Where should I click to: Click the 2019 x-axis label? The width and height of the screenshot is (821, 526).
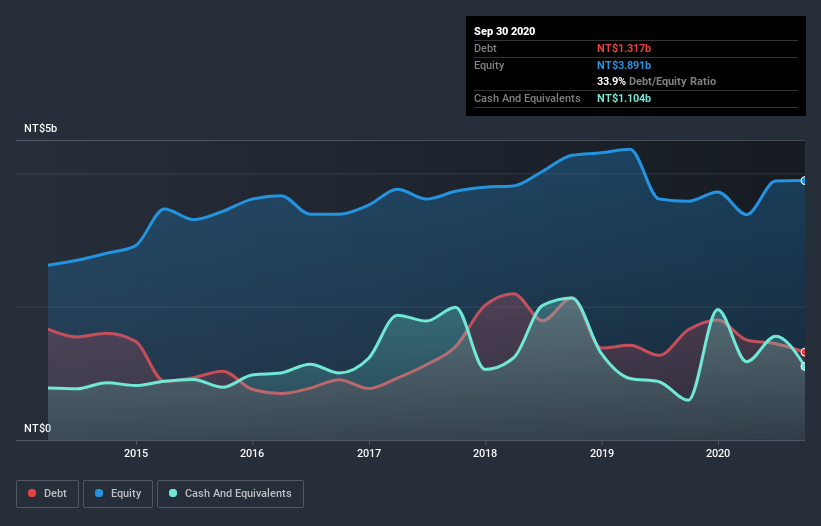click(x=602, y=453)
